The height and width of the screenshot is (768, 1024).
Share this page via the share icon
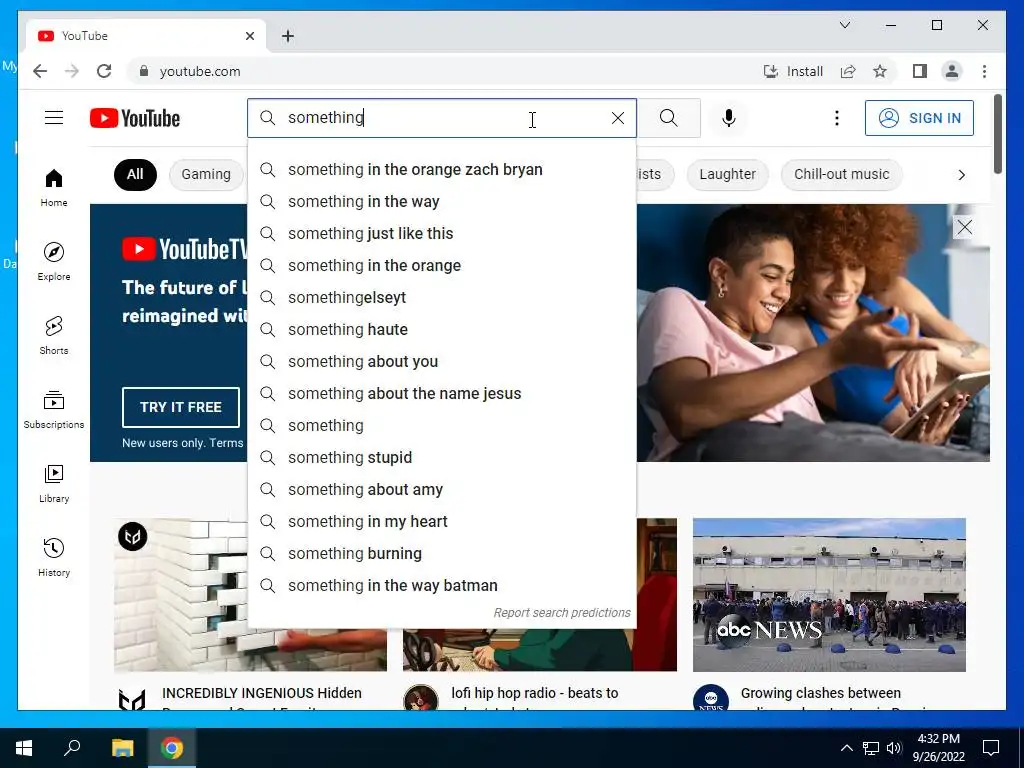[x=848, y=71]
